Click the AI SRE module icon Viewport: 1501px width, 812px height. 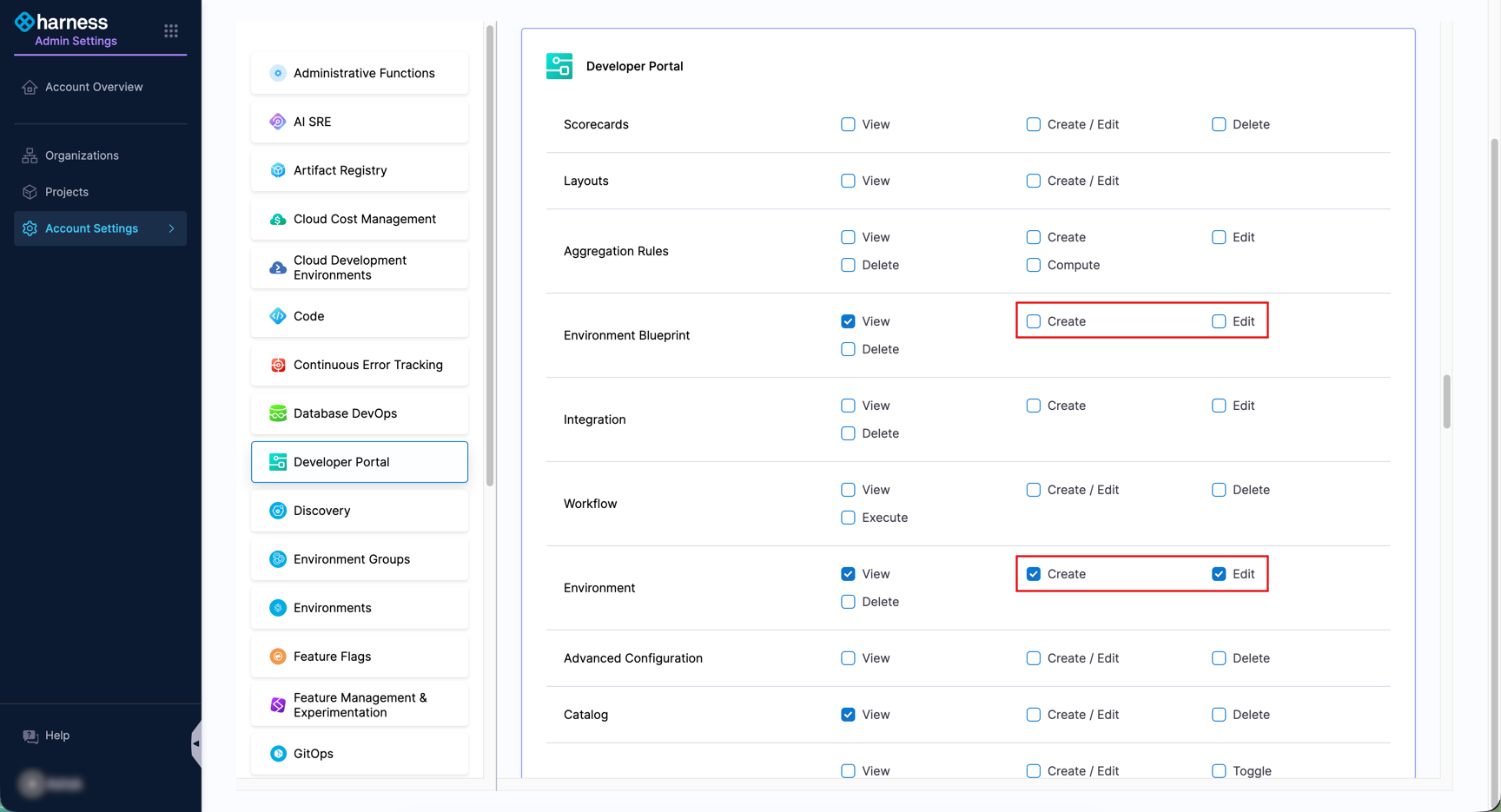tap(278, 122)
